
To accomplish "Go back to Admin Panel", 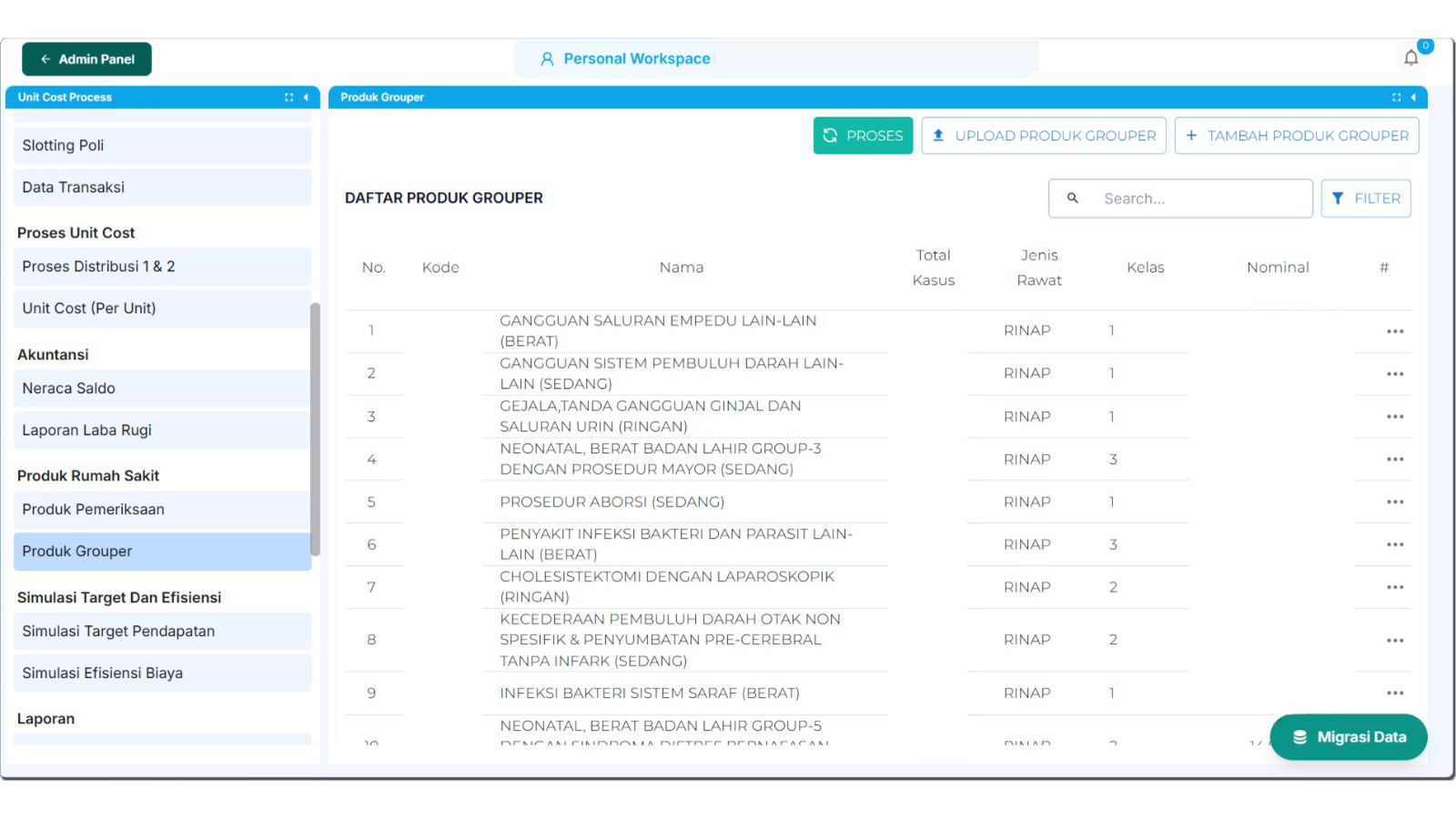I will 87,59.
